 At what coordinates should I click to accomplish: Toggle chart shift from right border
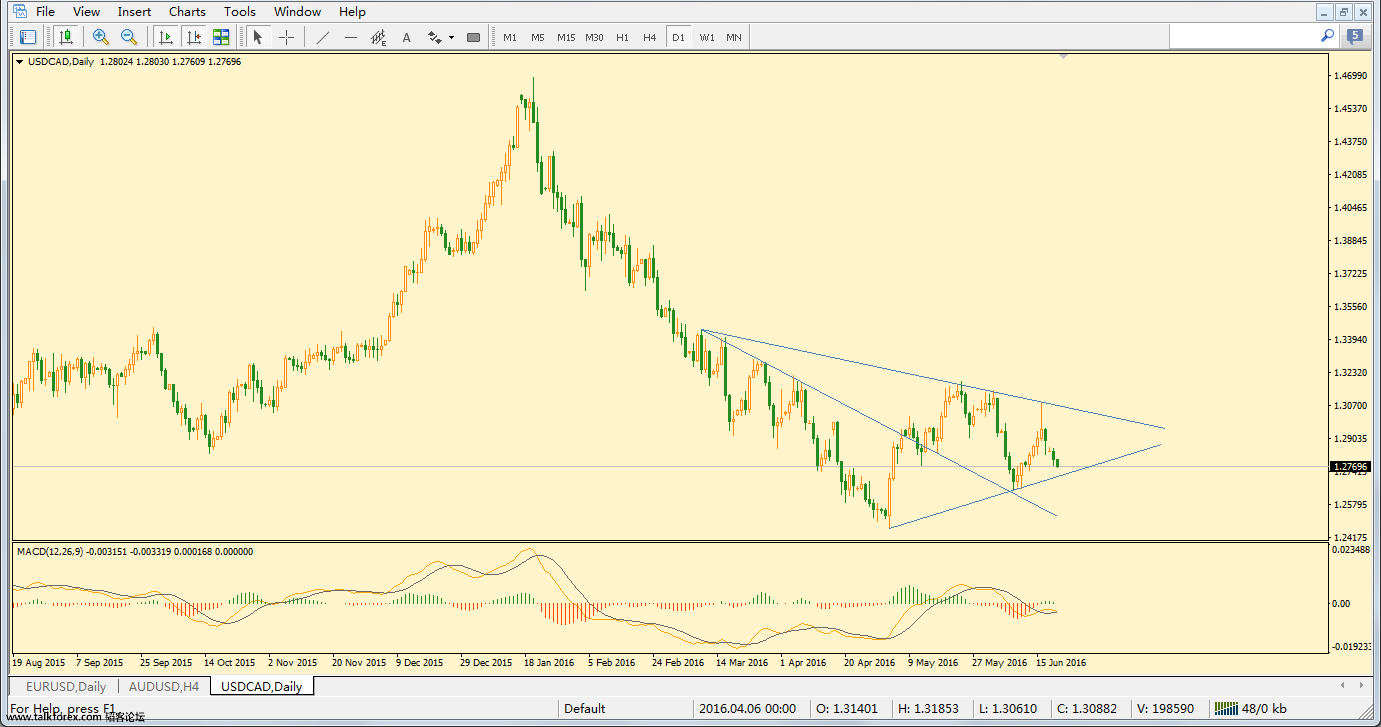coord(194,37)
